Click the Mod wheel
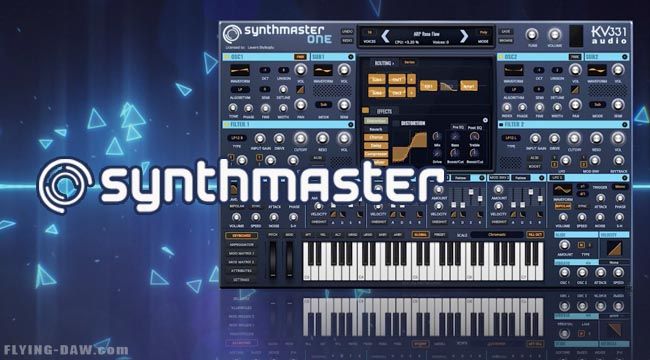This screenshot has height=360, width=650. pyautogui.click(x=289, y=259)
